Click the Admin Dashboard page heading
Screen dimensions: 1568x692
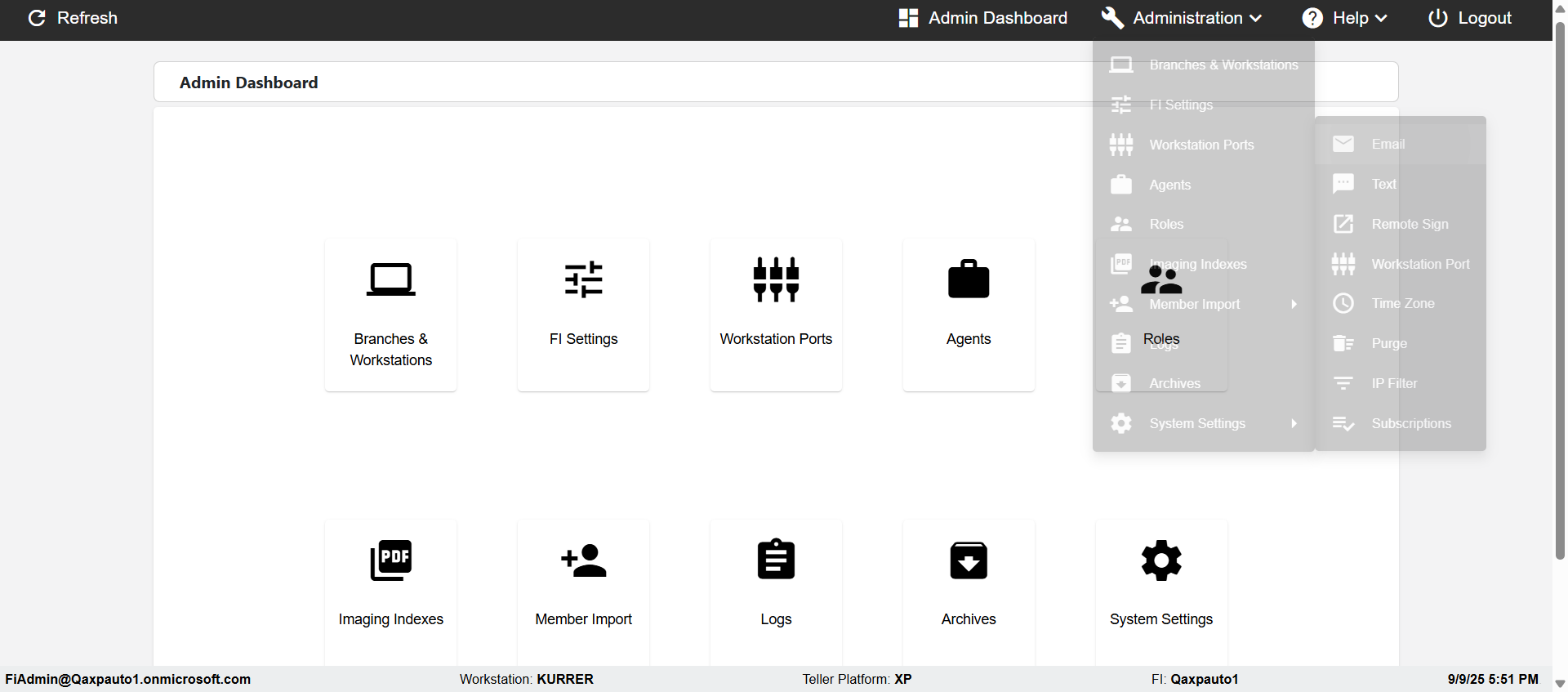(249, 83)
